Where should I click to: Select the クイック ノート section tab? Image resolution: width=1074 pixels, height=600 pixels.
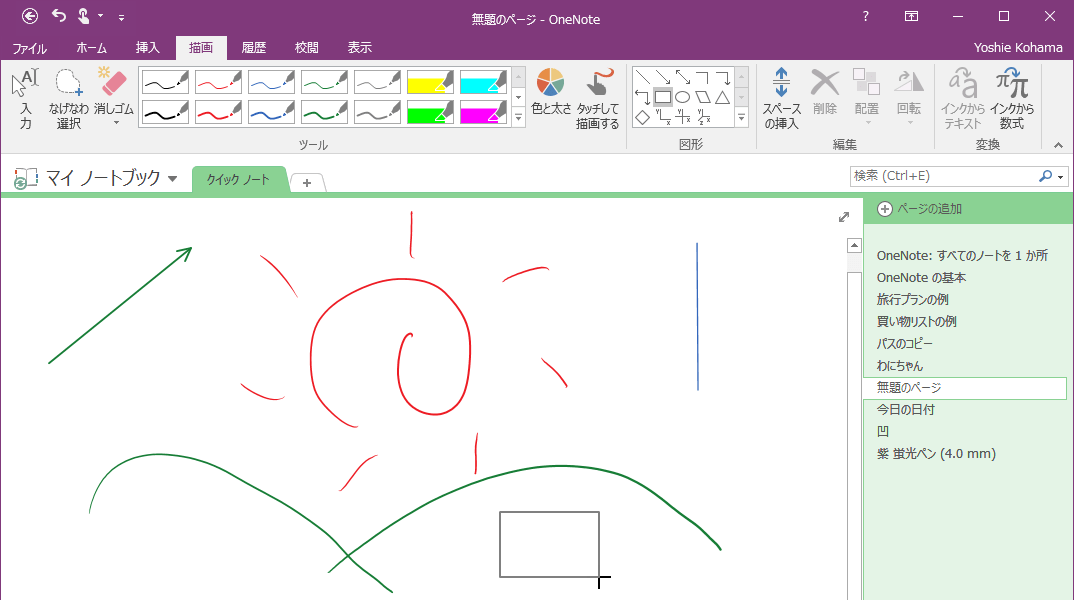[238, 179]
